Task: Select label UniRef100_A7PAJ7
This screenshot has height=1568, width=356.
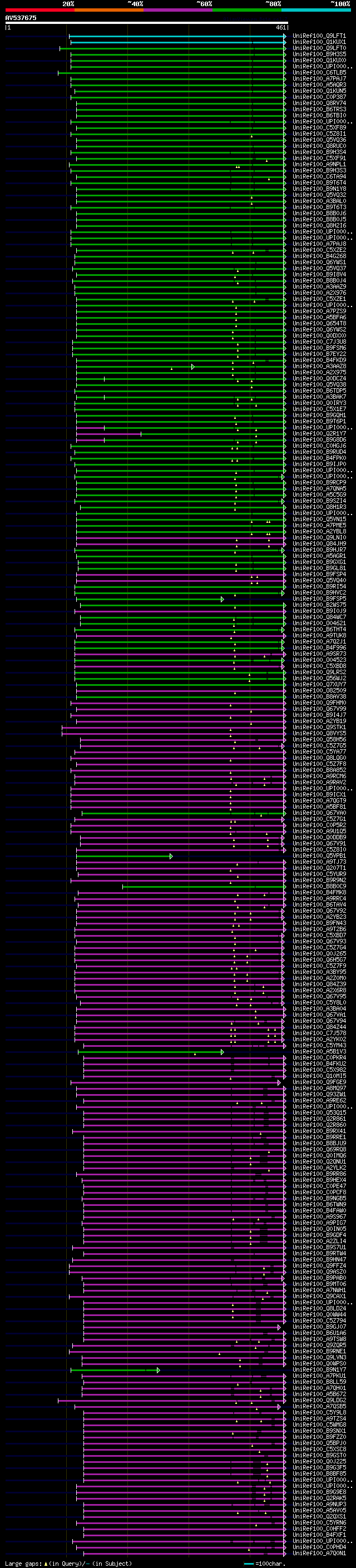Action: point(319,78)
